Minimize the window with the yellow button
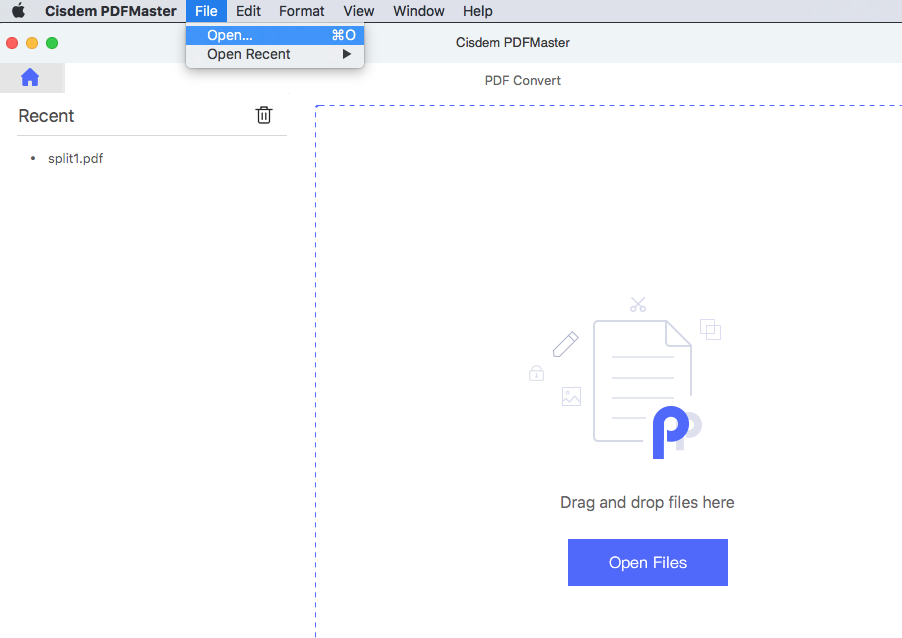 (32, 43)
